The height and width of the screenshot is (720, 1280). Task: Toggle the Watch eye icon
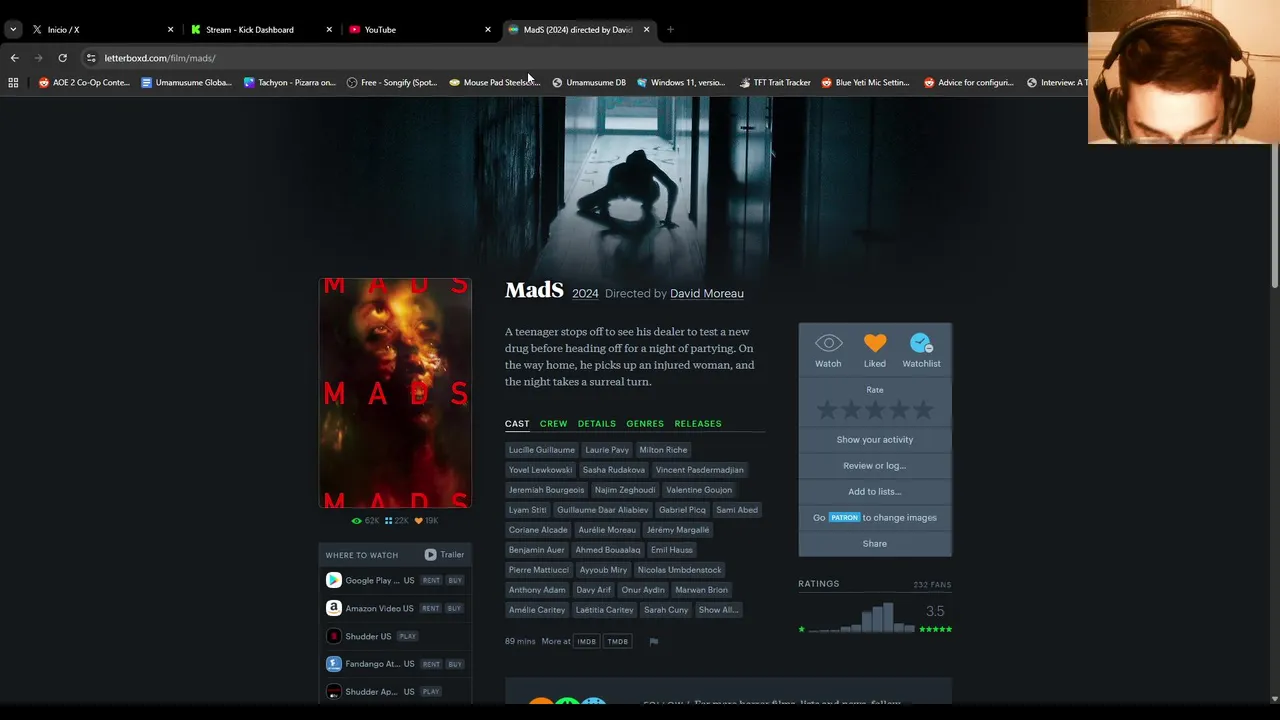pos(828,343)
